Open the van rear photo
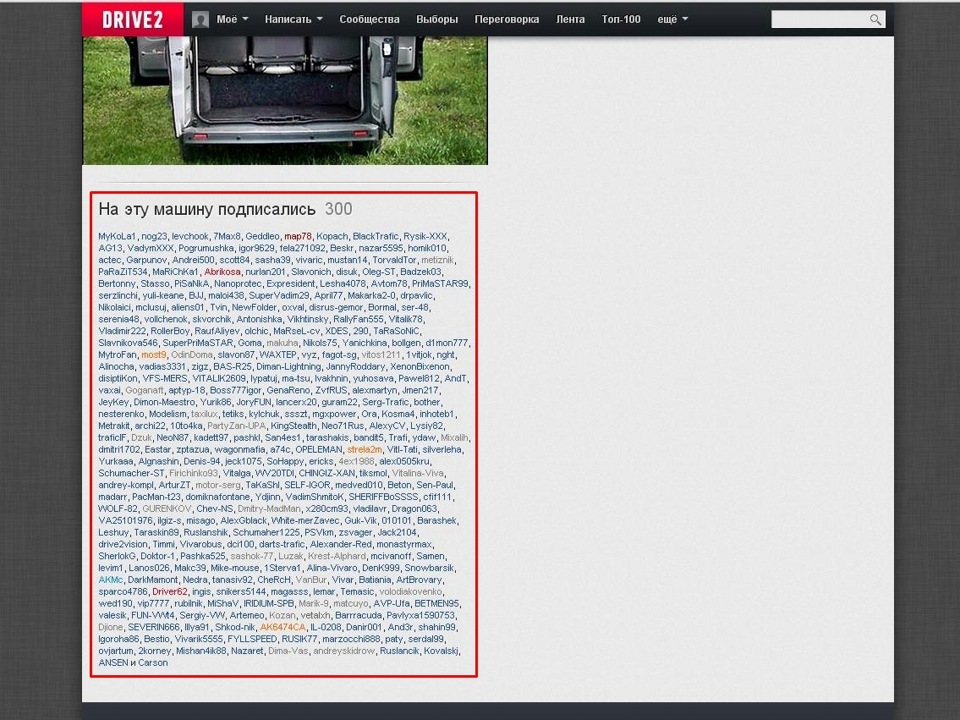 pyautogui.click(x=285, y=100)
